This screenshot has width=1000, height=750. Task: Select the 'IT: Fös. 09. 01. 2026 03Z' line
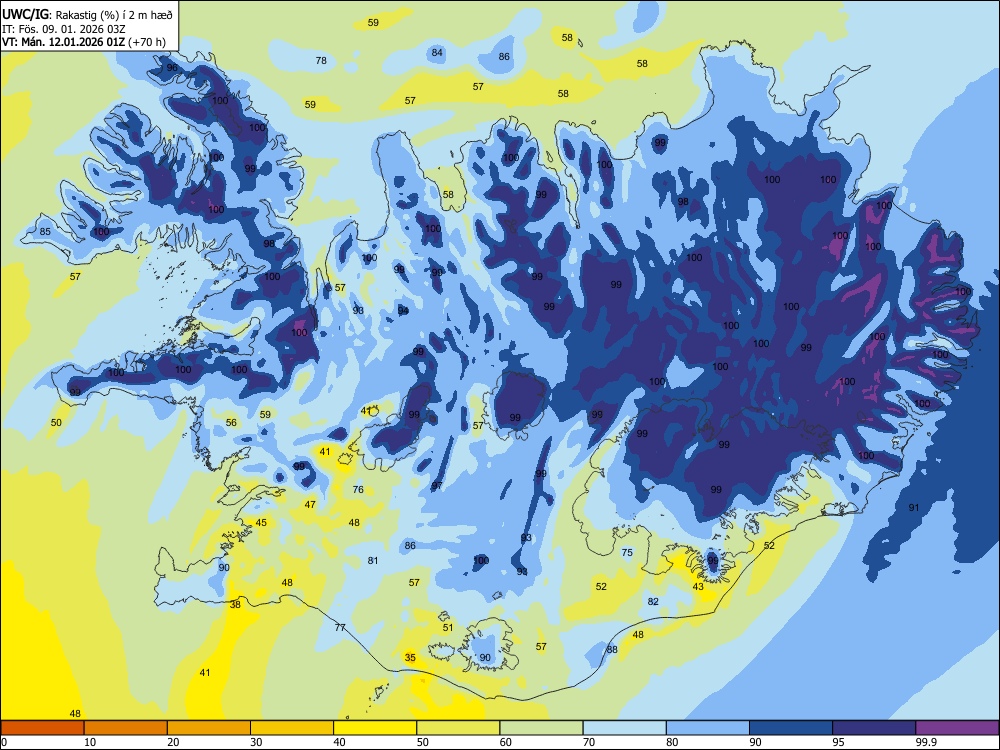(x=64, y=29)
